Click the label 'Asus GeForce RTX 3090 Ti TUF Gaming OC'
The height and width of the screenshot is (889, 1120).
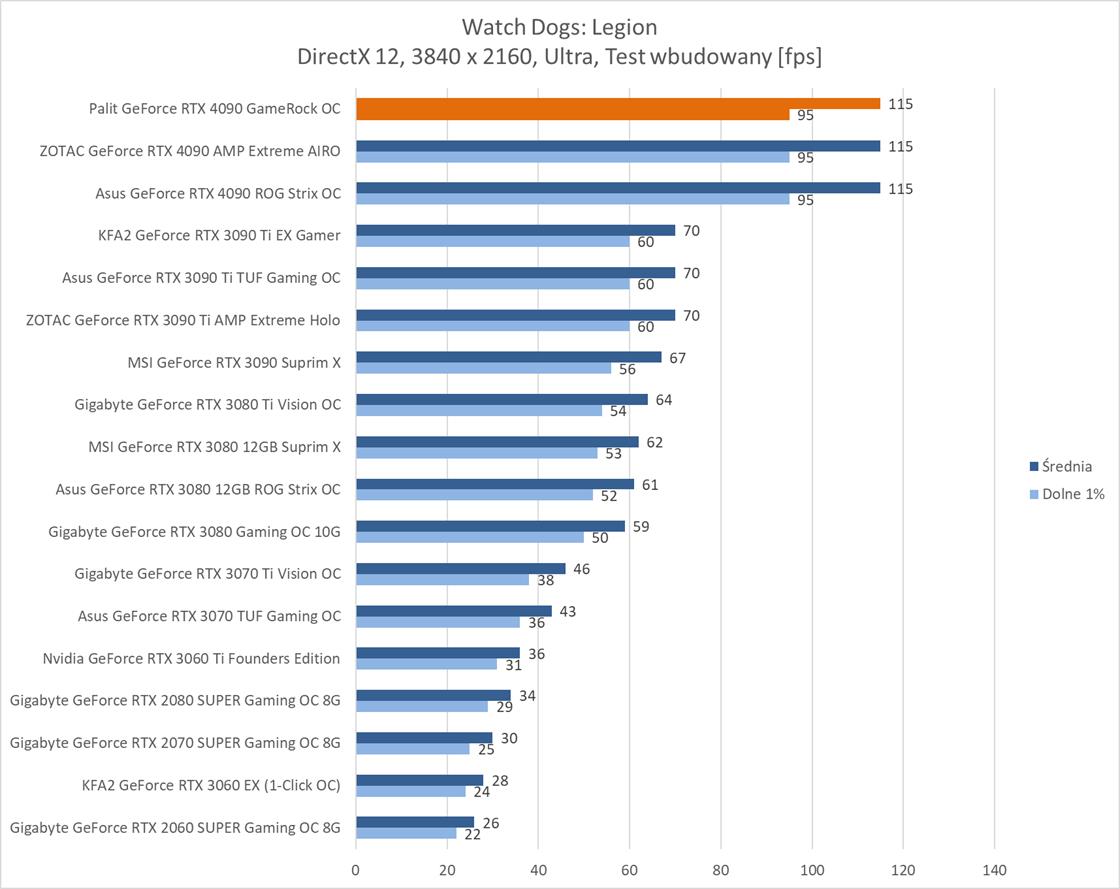click(201, 278)
